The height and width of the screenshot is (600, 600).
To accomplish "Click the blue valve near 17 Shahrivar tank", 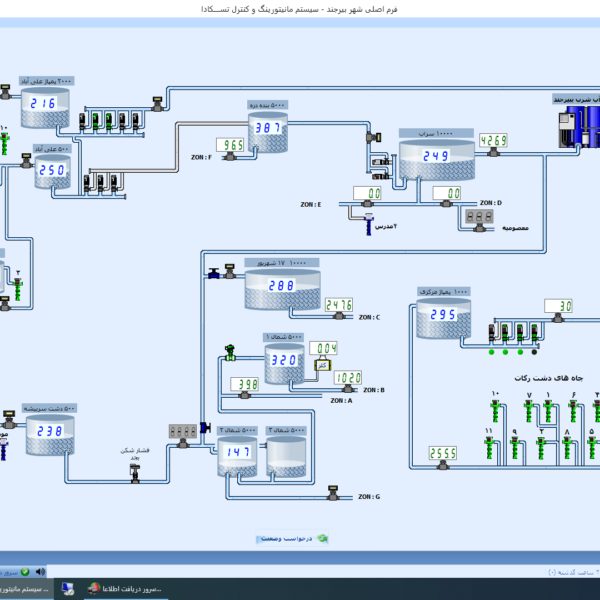I will (214, 275).
